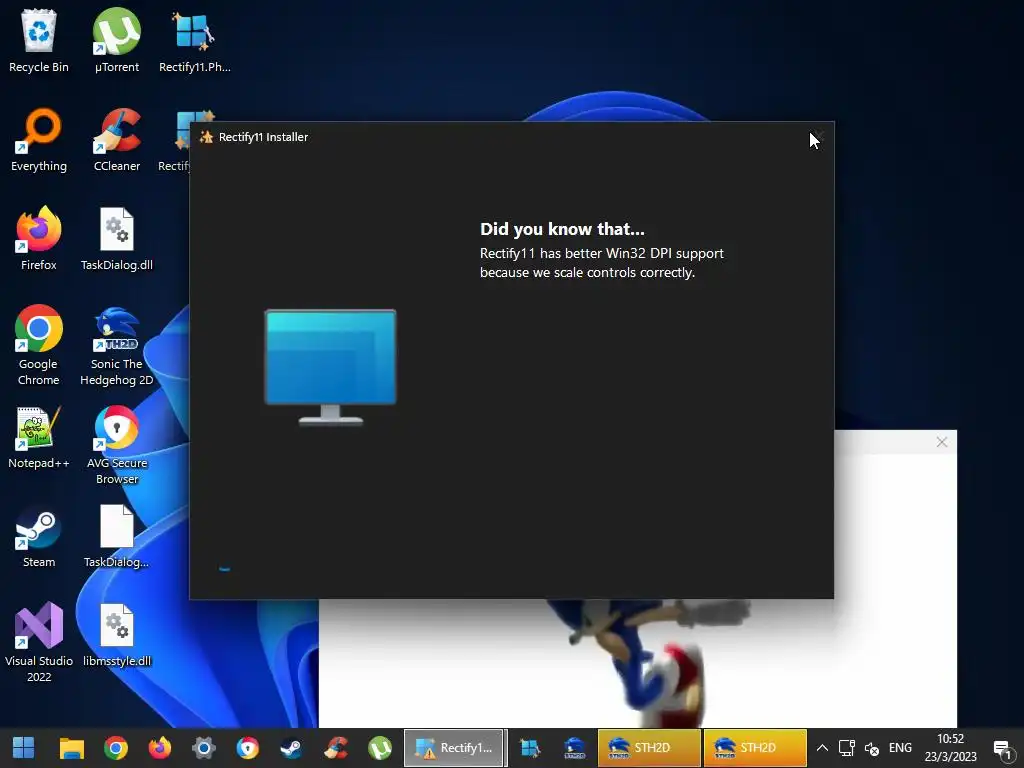Open File Explorer from the taskbar

pyautogui.click(x=72, y=748)
